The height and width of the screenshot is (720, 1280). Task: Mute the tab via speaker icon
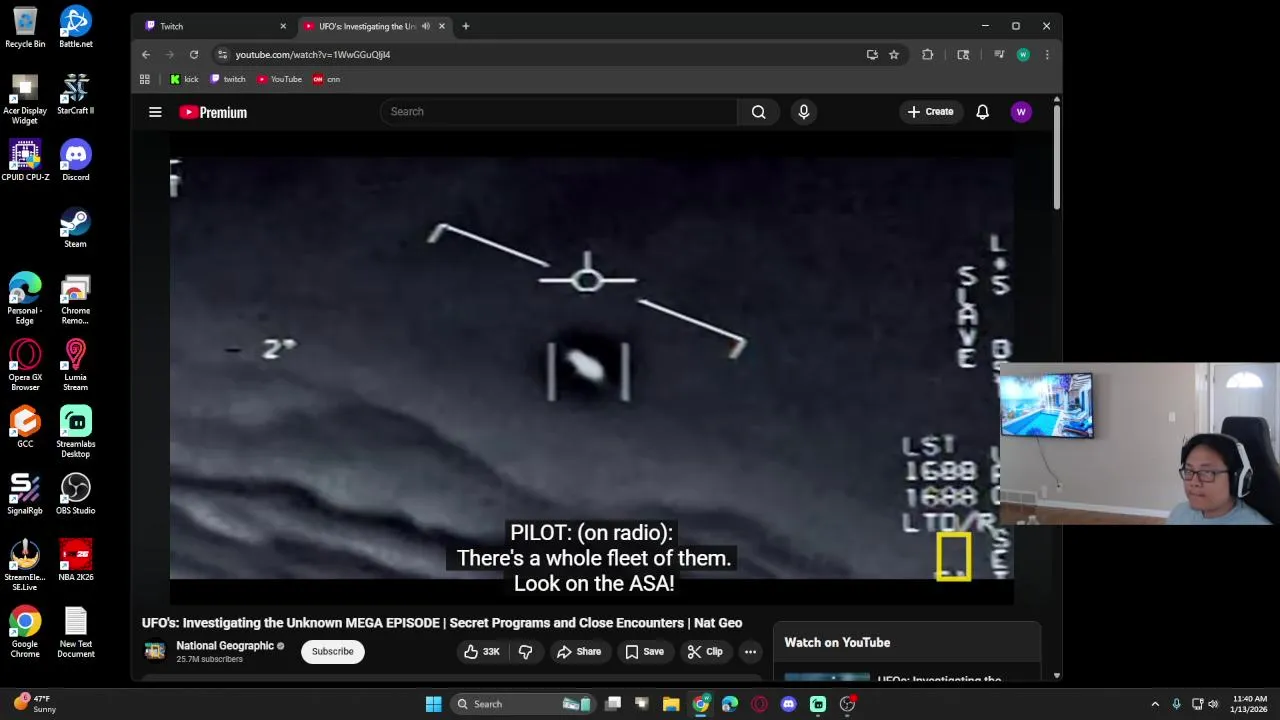coord(426,26)
